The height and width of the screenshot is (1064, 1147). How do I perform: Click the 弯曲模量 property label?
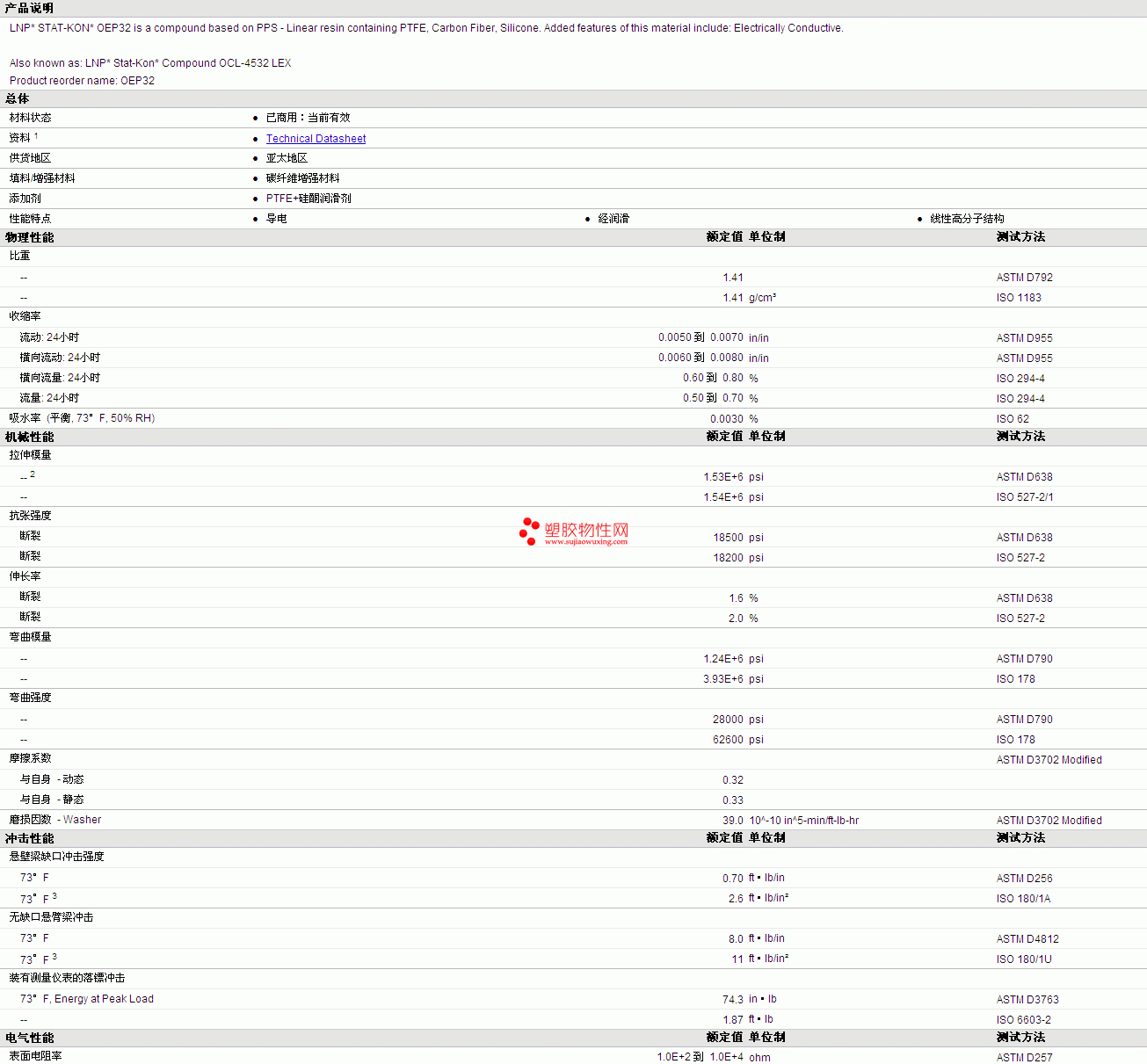pyautogui.click(x=30, y=637)
